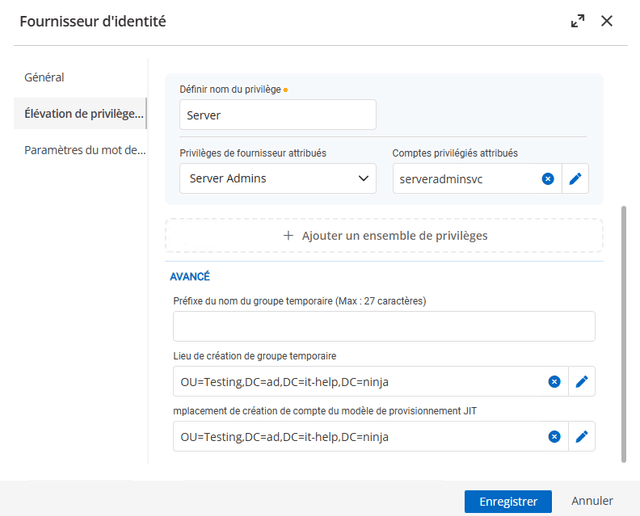The height and width of the screenshot is (516, 640).
Task: Clear the temporary group creation location
Action: pos(554,382)
